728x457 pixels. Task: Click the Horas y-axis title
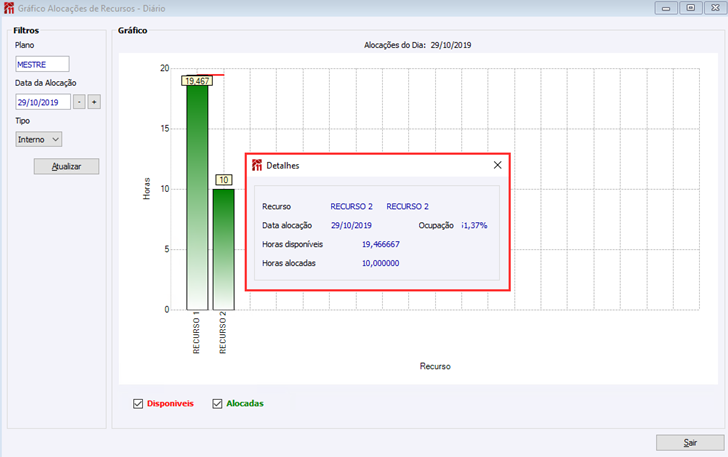click(147, 189)
